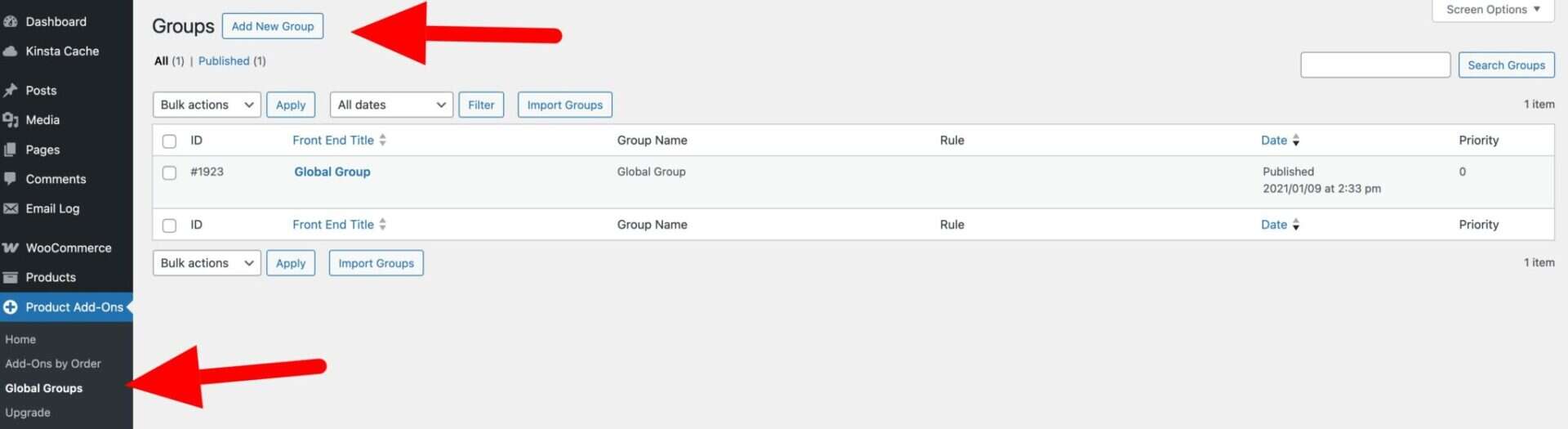Click the Comments speech bubble icon
The height and width of the screenshot is (429, 1568).
[x=11, y=179]
